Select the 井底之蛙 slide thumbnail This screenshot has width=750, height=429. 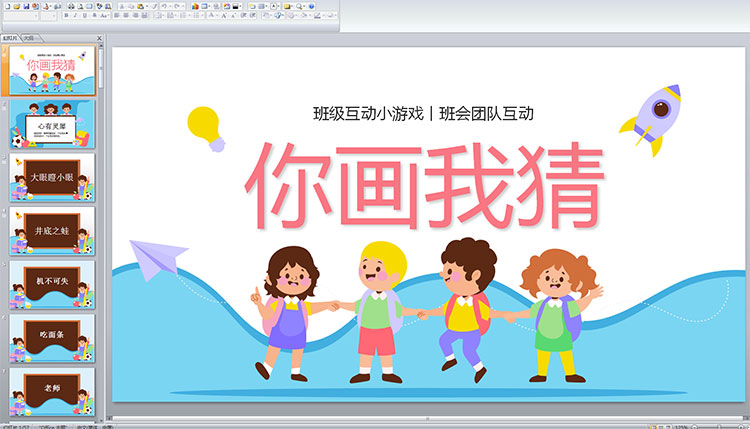pyautogui.click(x=52, y=231)
